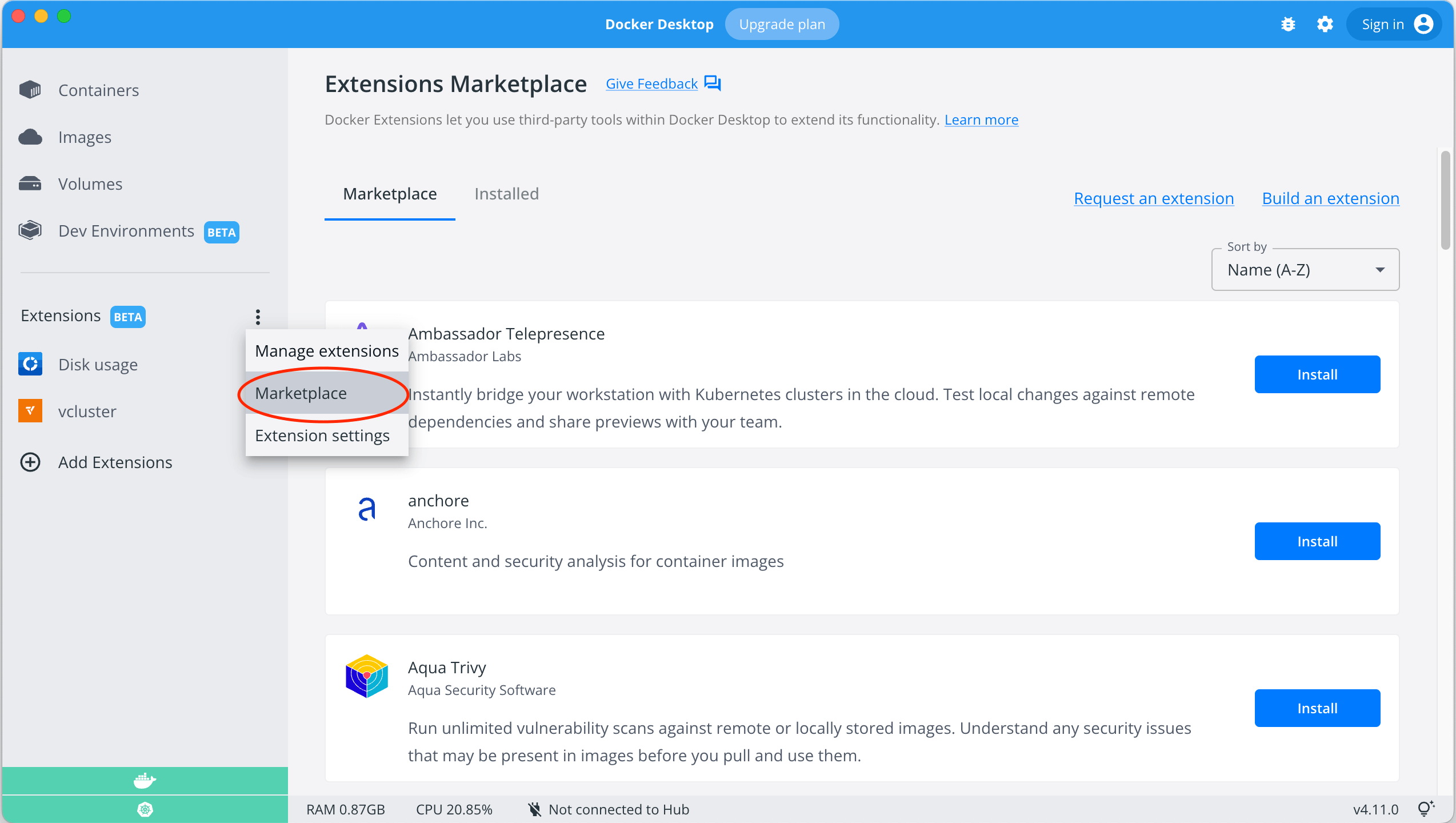Screen dimensions: 1456x823
Task: Click the tips lightbulb icon
Action: point(1425,809)
